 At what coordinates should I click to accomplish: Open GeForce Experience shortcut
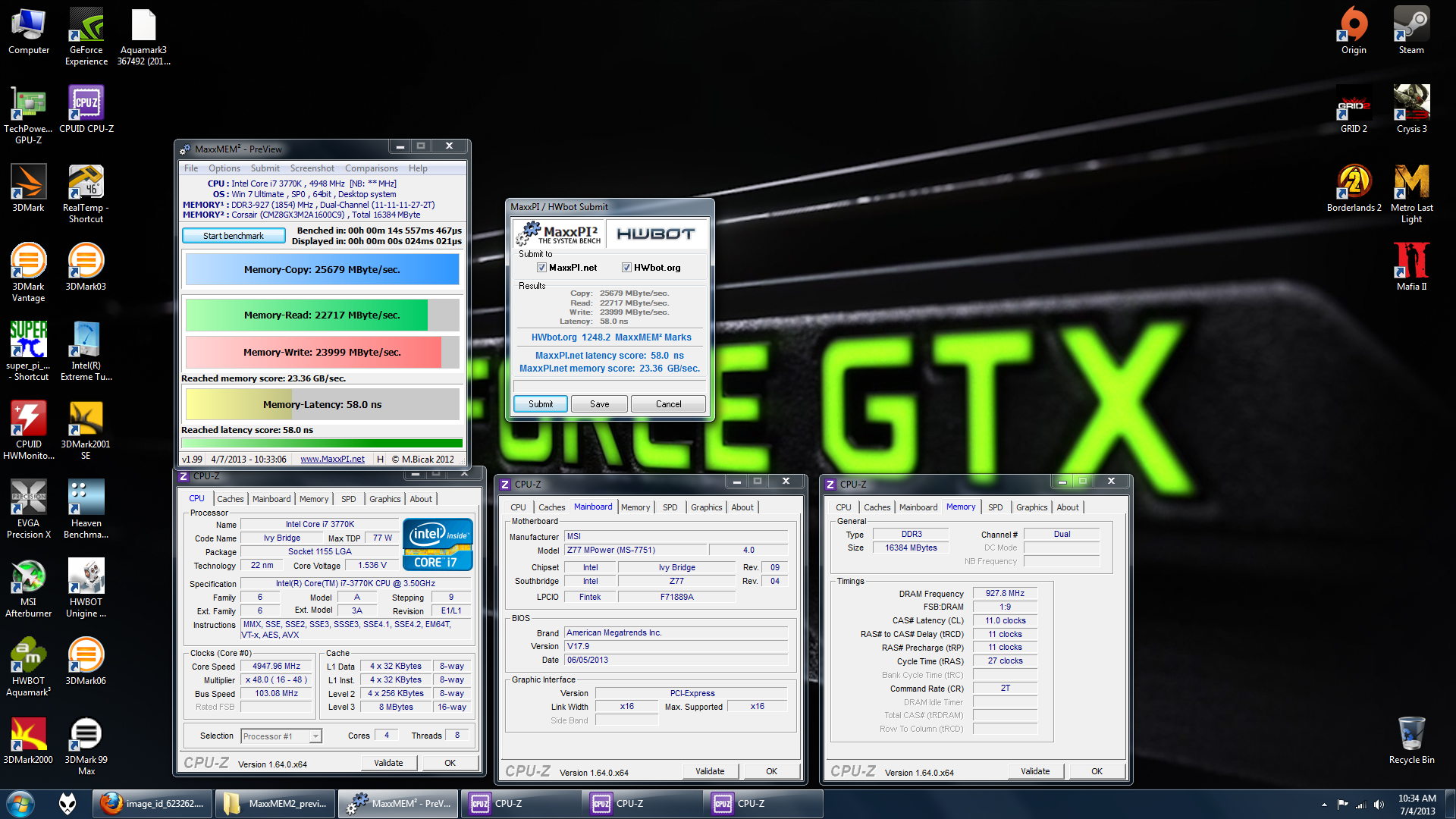coord(86,36)
